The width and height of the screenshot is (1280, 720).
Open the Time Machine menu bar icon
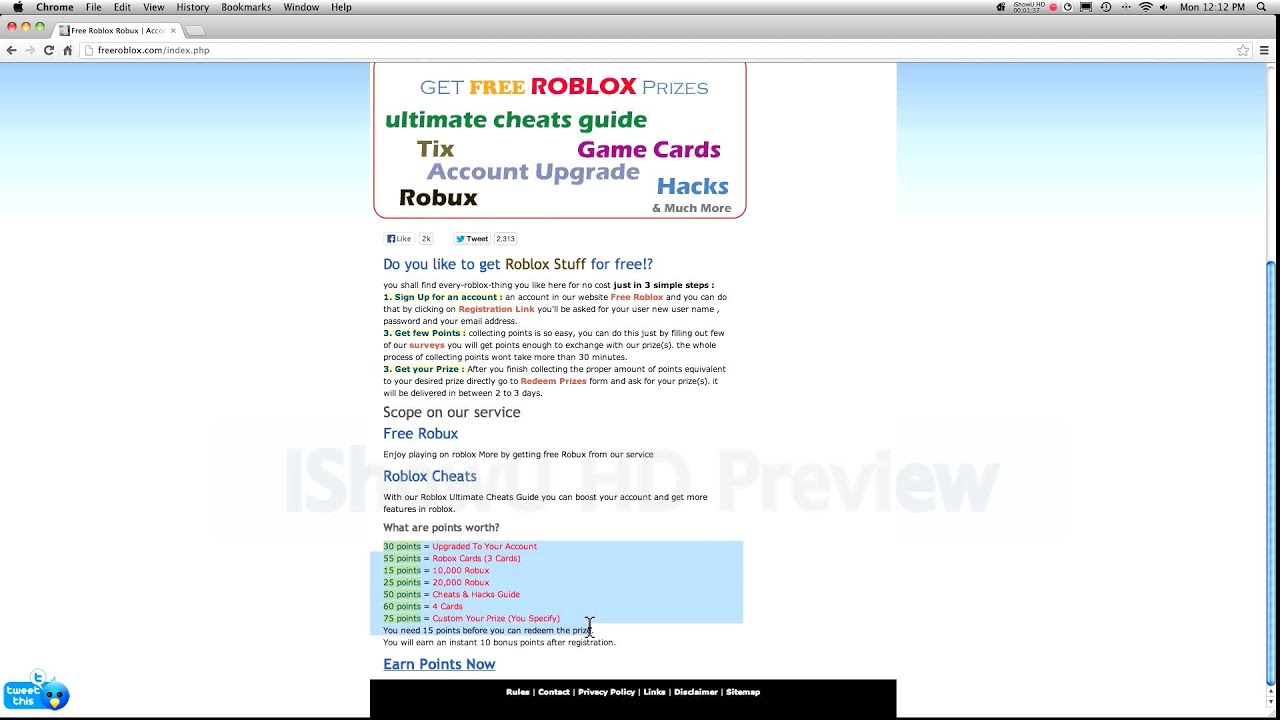pyautogui.click(x=1105, y=7)
